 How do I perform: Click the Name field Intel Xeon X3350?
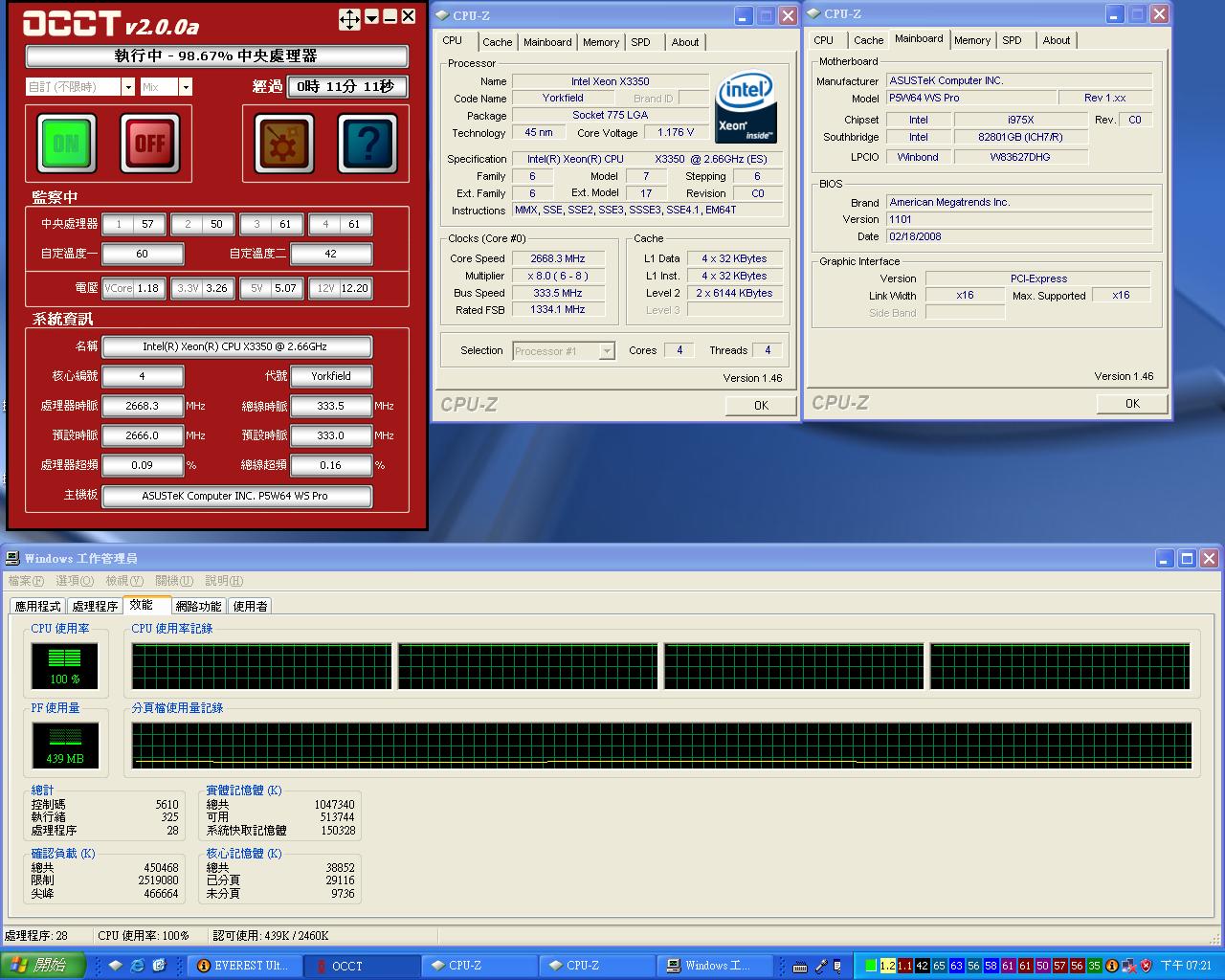[610, 81]
